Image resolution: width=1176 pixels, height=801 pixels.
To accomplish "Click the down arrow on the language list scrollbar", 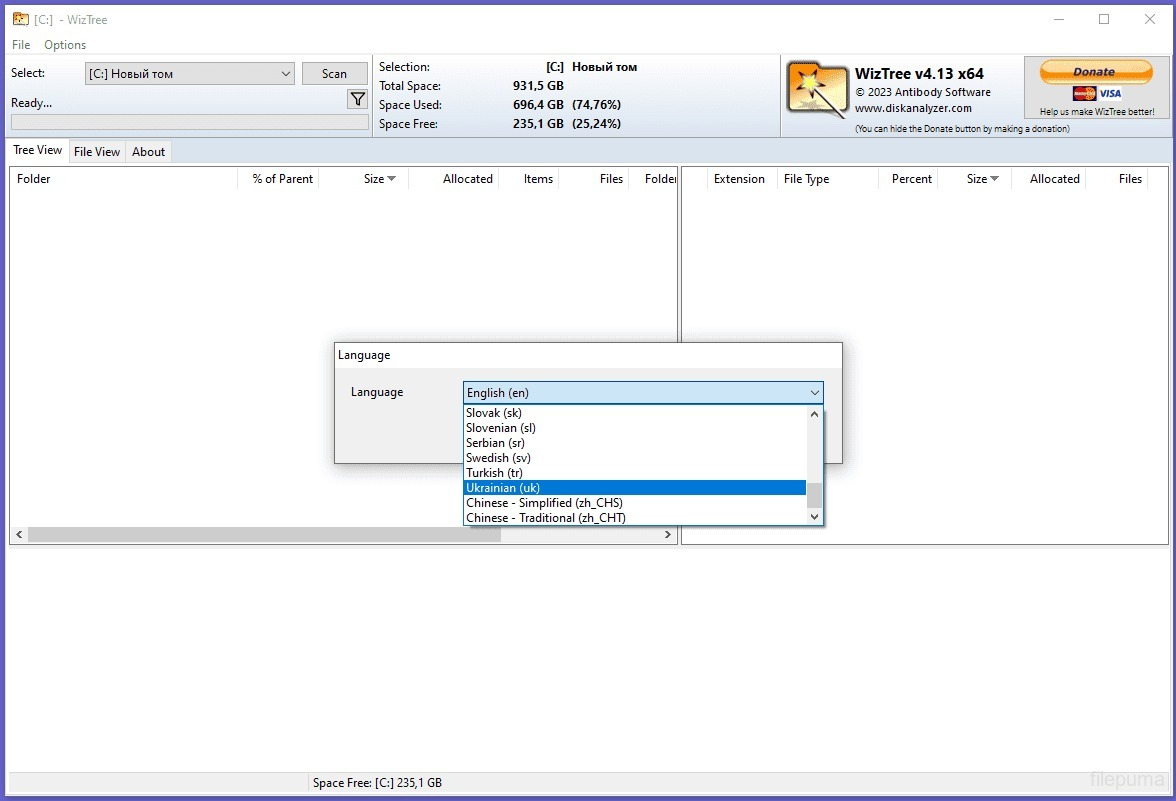I will 813,516.
